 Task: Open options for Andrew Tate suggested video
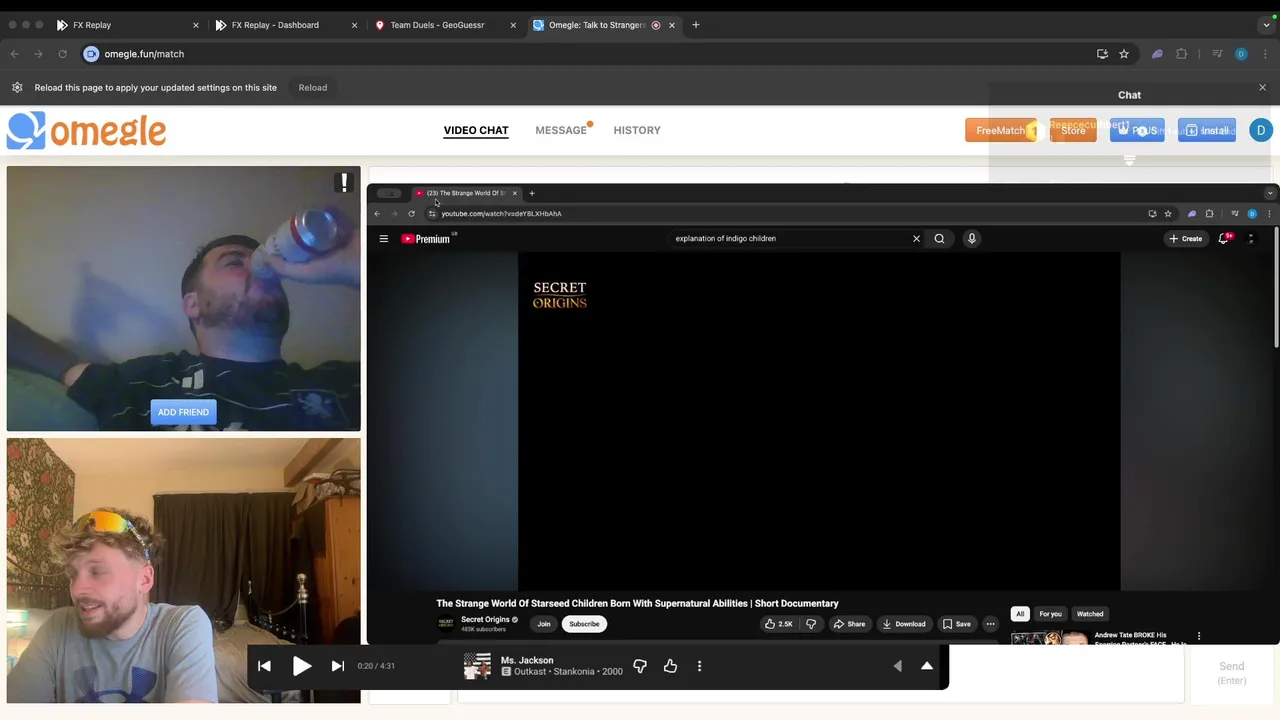(1199, 636)
